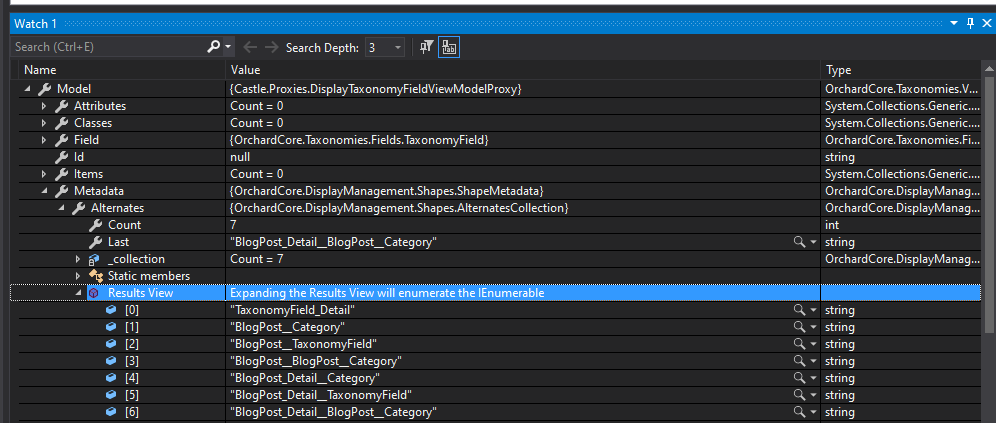Expand the _collection node
Viewport: 996px width, 423px height.
[78, 259]
